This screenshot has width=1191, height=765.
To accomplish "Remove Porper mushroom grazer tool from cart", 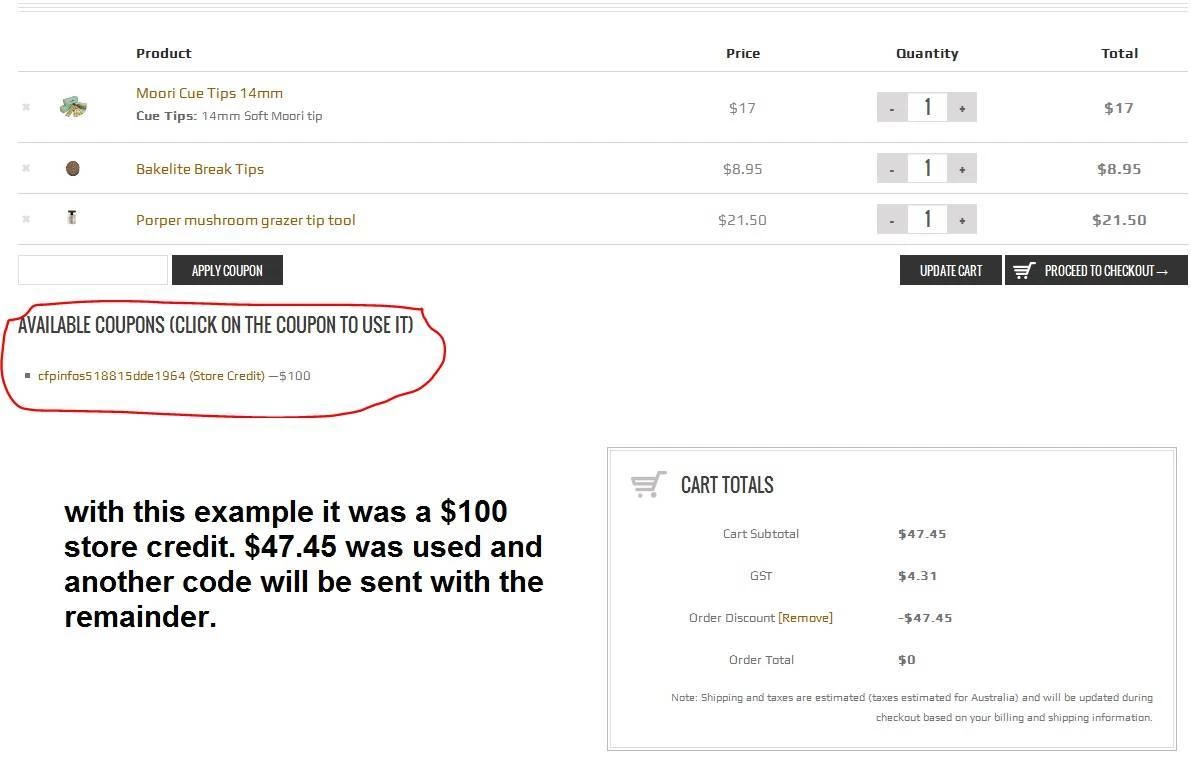I will pyautogui.click(x=26, y=219).
